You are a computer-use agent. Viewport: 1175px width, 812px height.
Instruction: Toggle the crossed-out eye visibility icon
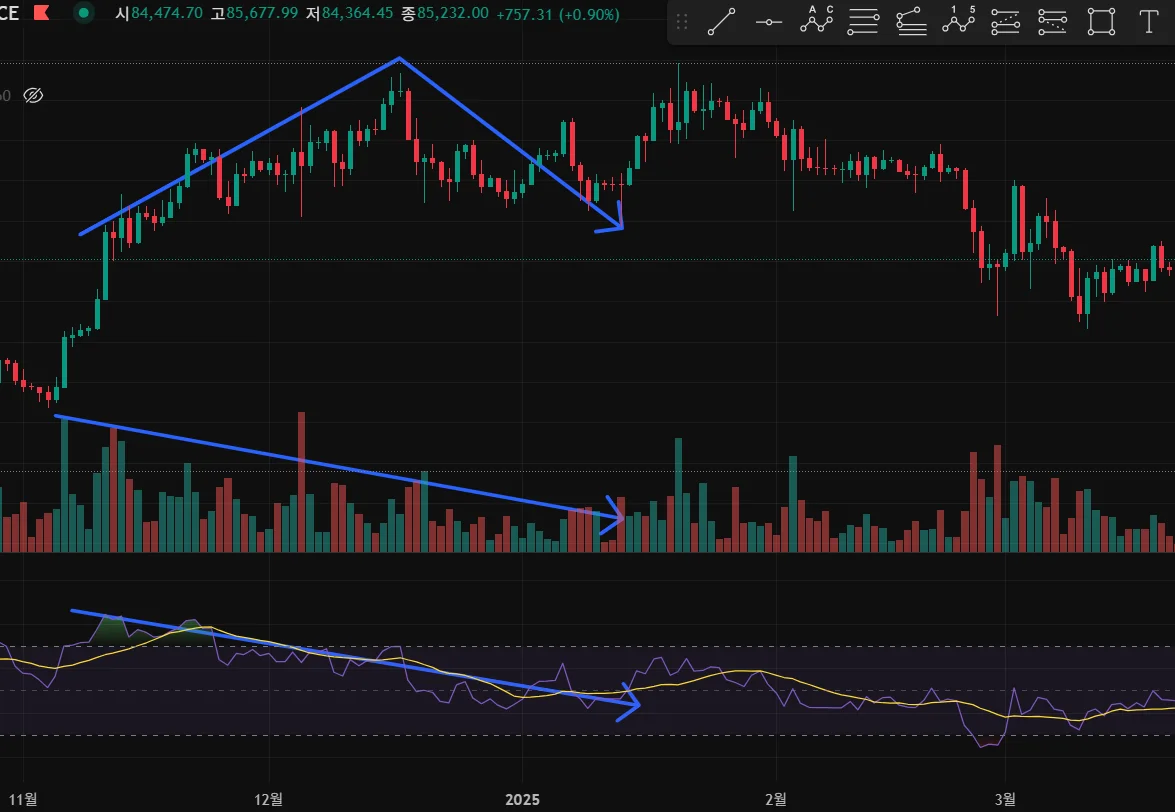pos(33,95)
